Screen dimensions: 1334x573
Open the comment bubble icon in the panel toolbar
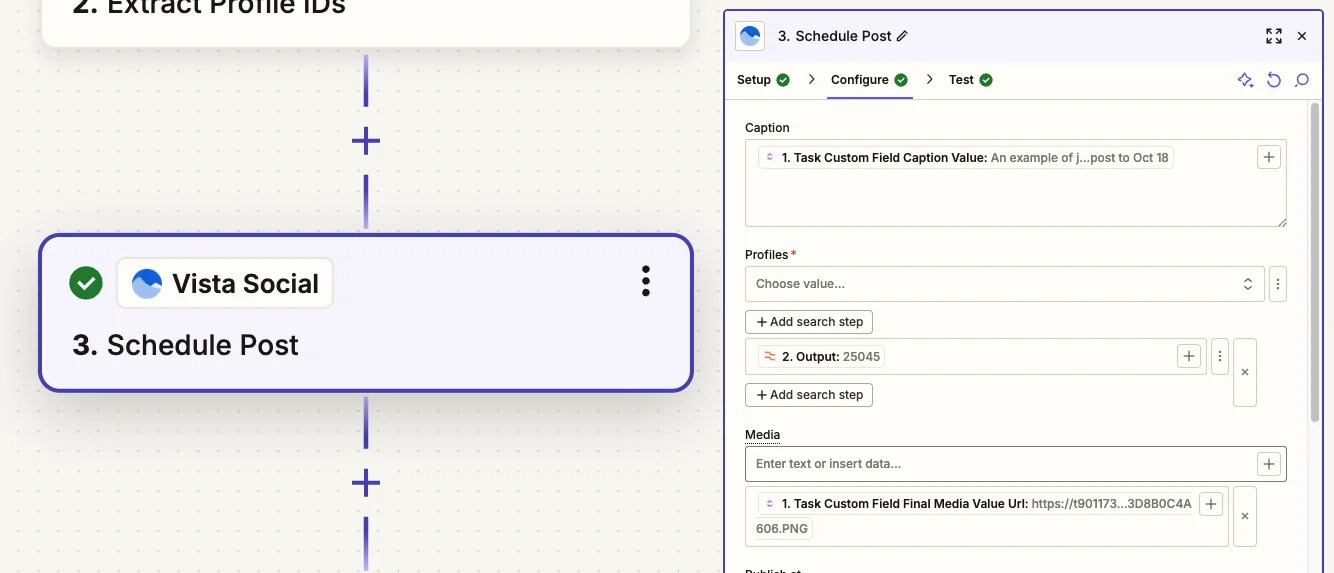pyautogui.click(x=1301, y=80)
